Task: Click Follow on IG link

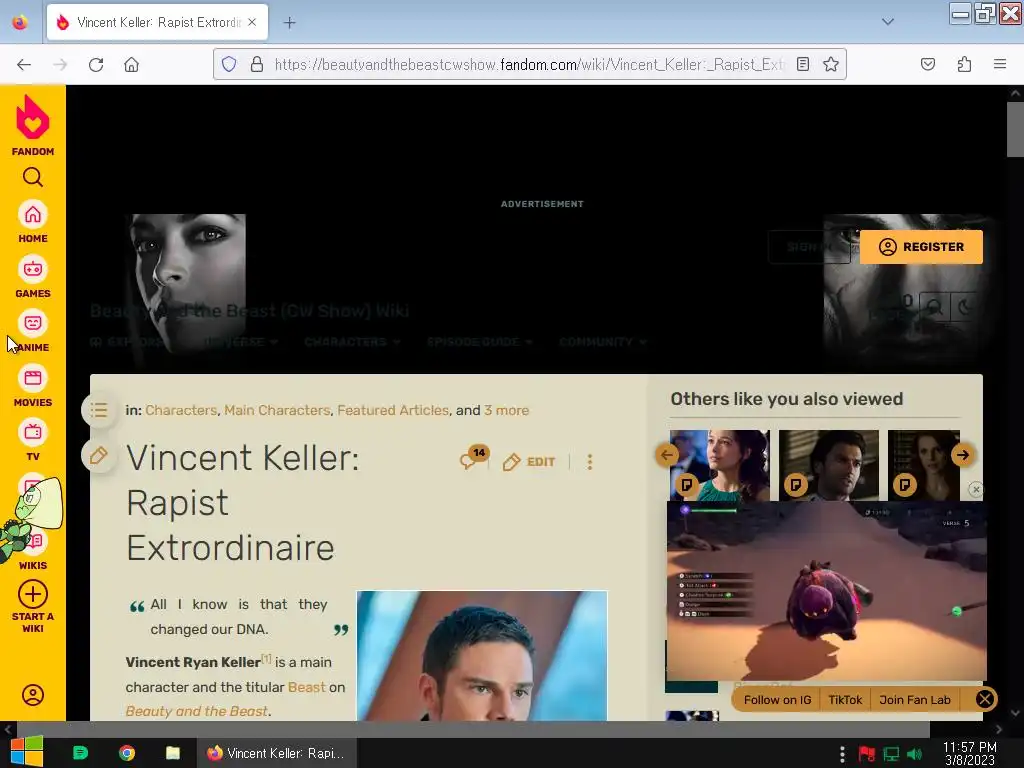Action: 777,700
